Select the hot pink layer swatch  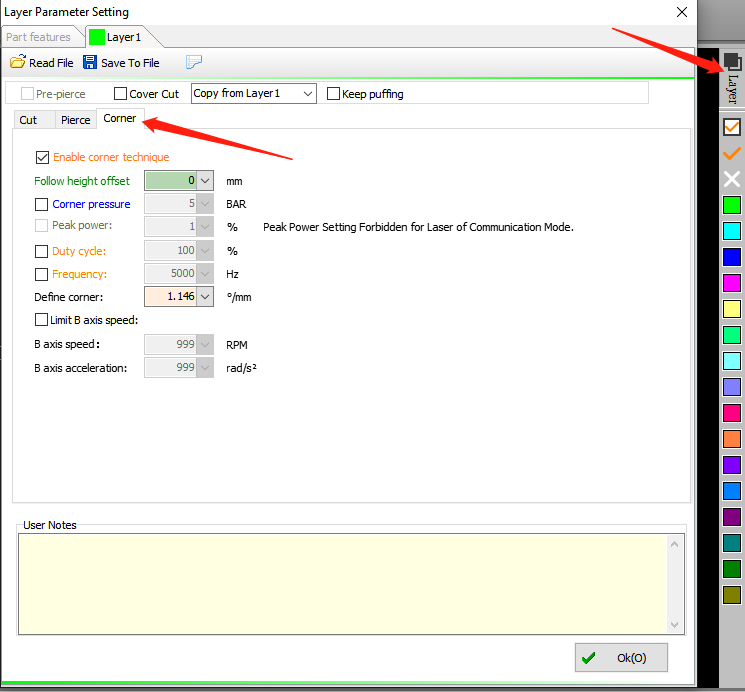pos(732,413)
